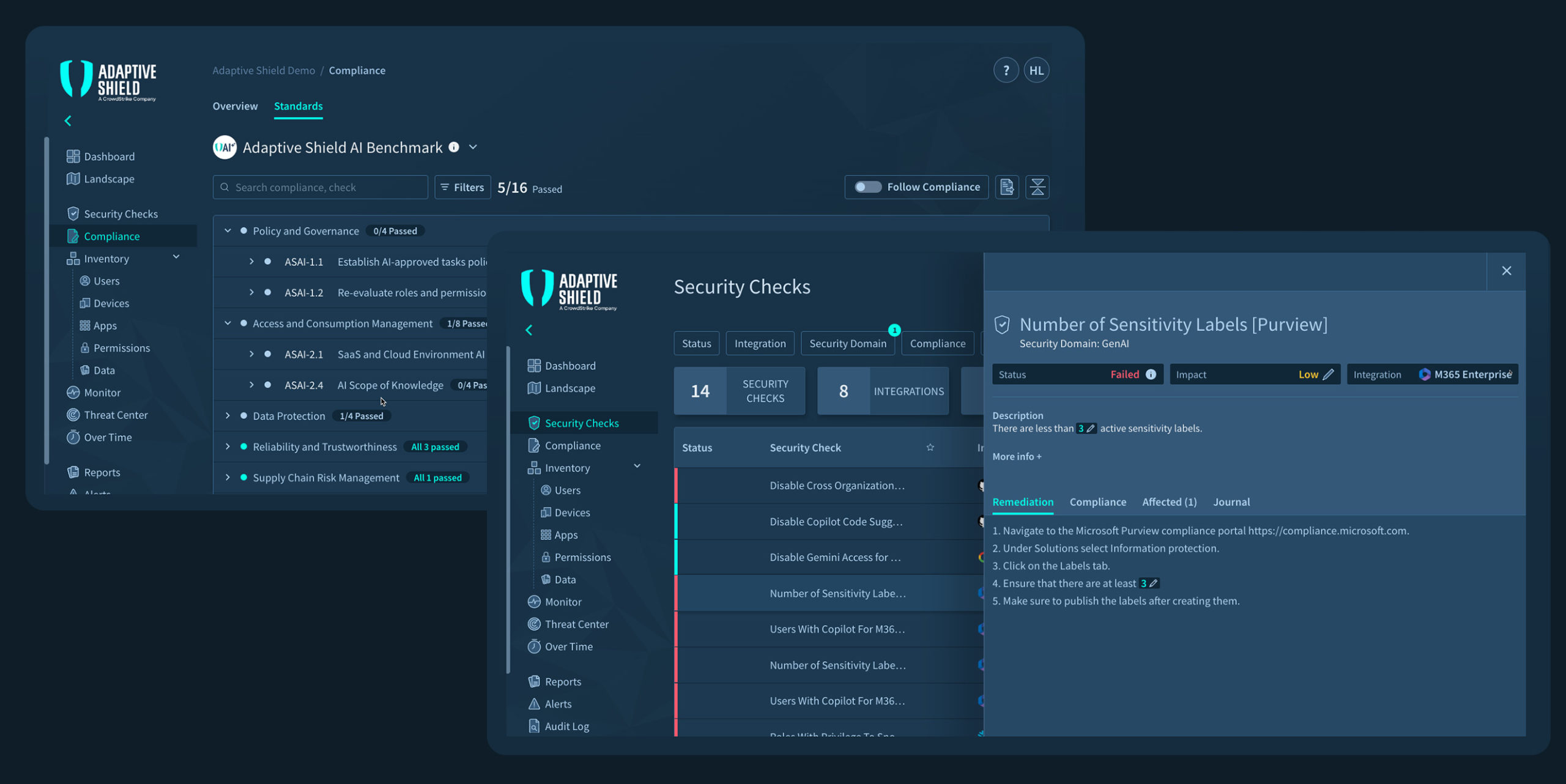The height and width of the screenshot is (784, 1566).
Task: Switch to the Standards tab
Action: click(x=298, y=106)
